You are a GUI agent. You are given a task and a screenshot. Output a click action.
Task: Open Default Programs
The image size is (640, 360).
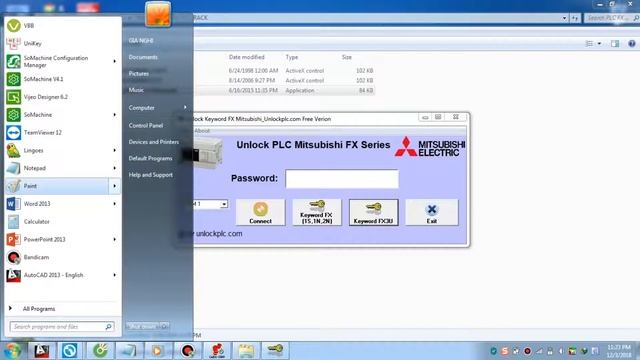151,158
